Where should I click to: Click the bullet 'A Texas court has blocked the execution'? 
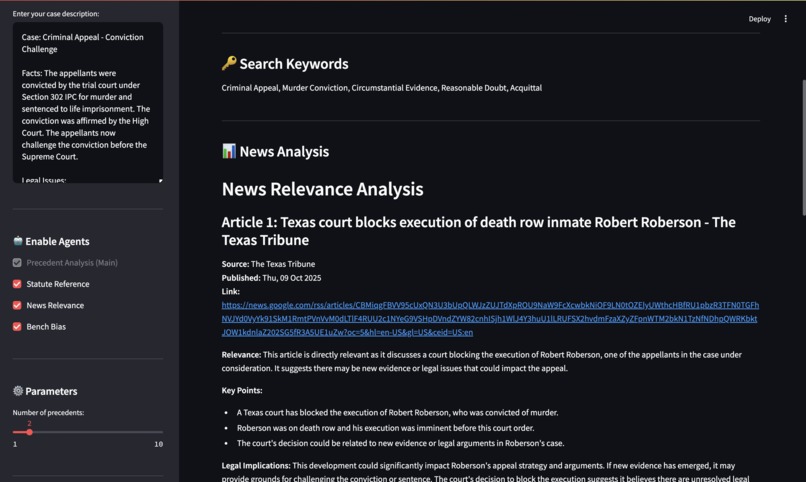click(397, 413)
